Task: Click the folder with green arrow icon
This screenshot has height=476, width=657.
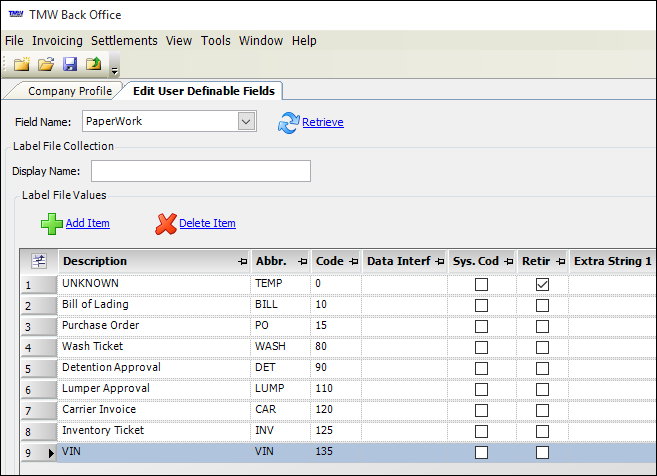Action: pos(94,65)
